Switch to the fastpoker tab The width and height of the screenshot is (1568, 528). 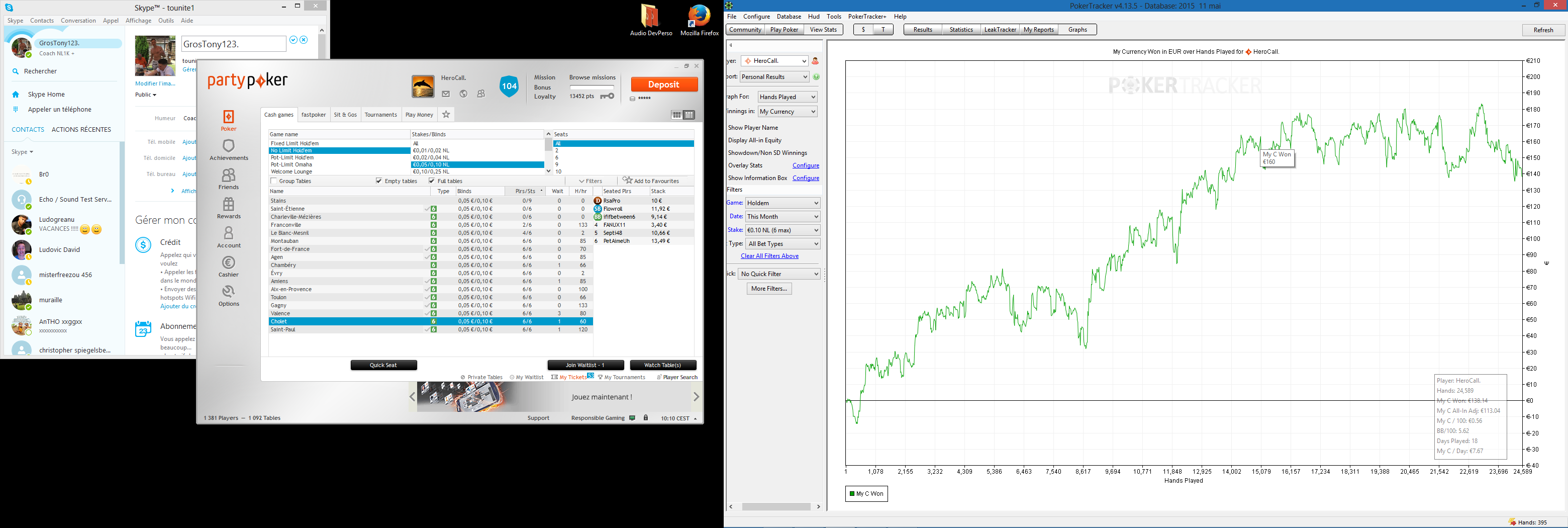click(x=314, y=115)
